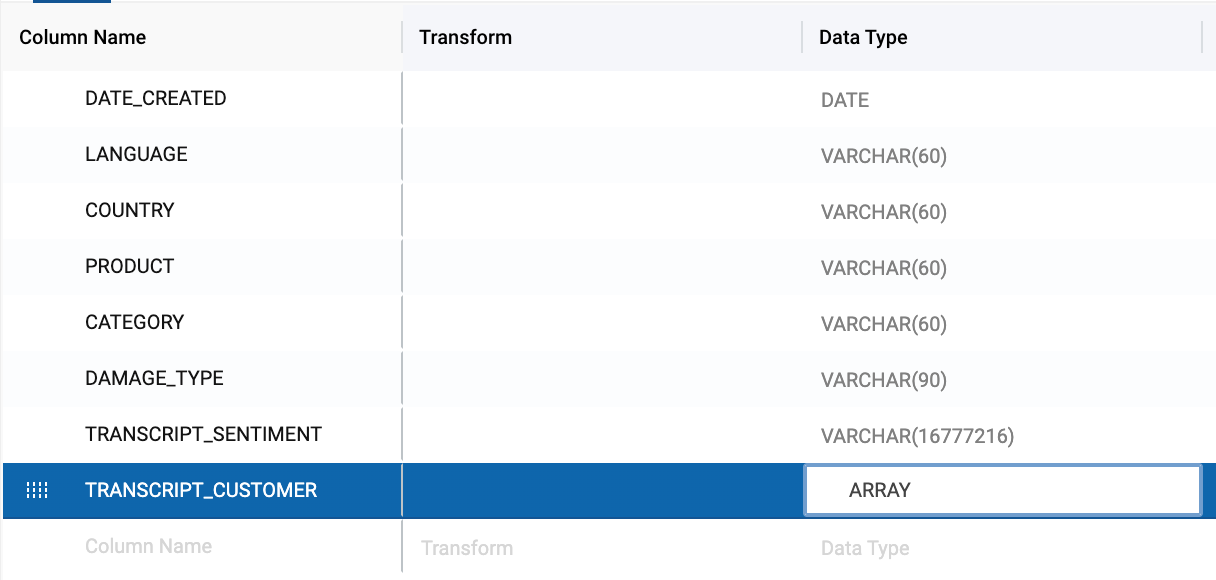The width and height of the screenshot is (1216, 580).
Task: Click the Transform cell for TRANSCRIPT_CUSTOMER
Action: tap(602, 490)
